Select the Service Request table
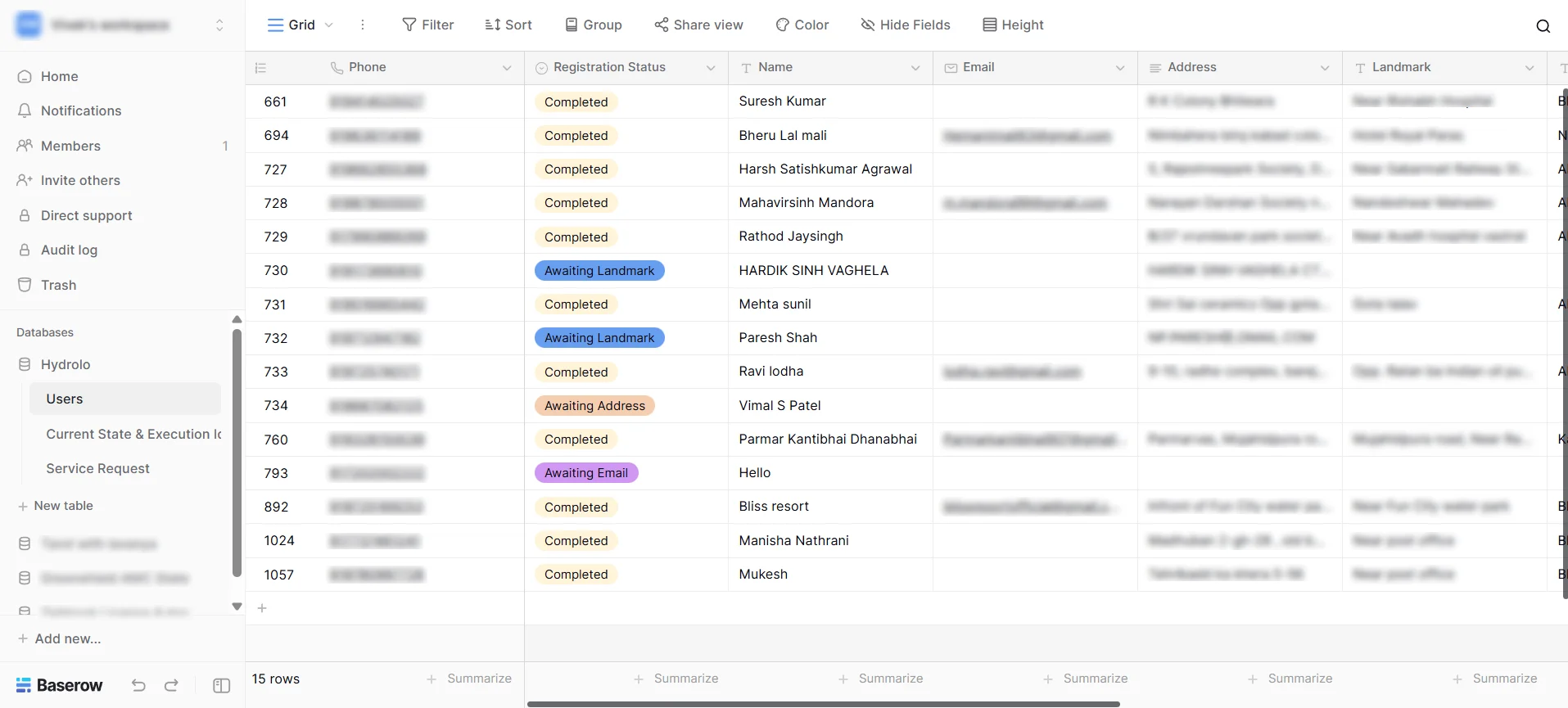The width and height of the screenshot is (1568, 708). click(97, 468)
